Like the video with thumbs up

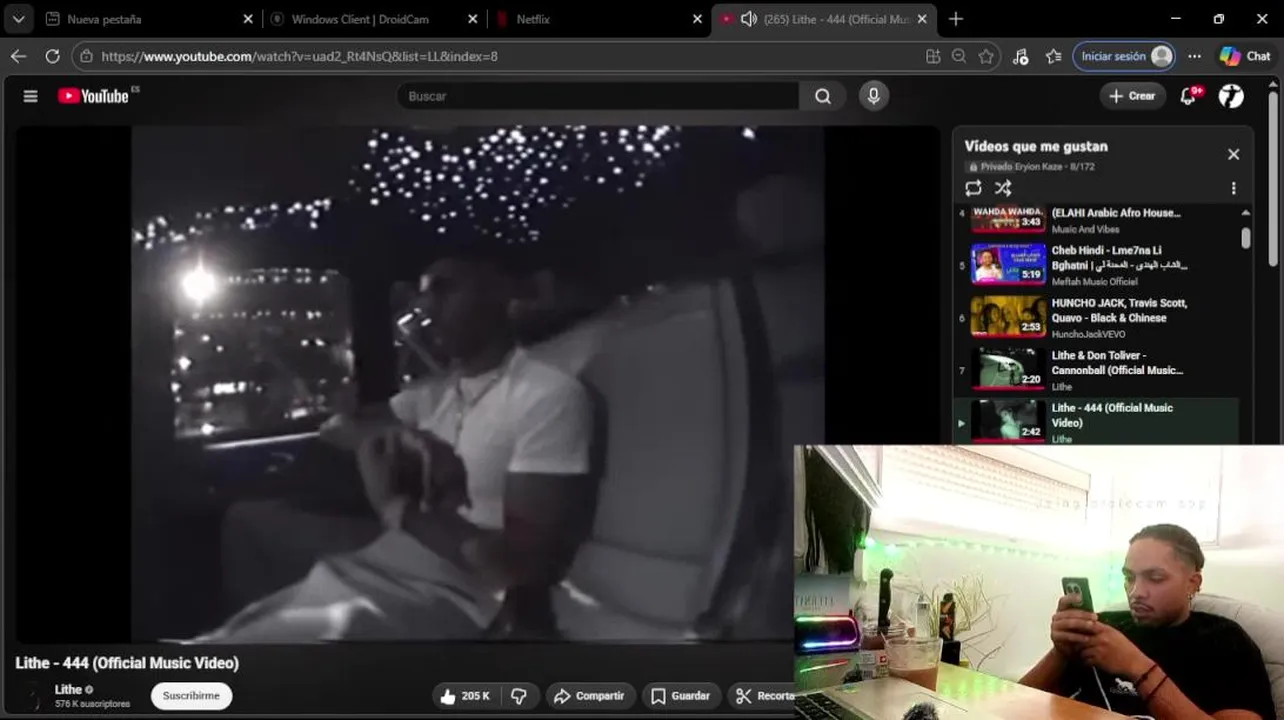point(465,696)
